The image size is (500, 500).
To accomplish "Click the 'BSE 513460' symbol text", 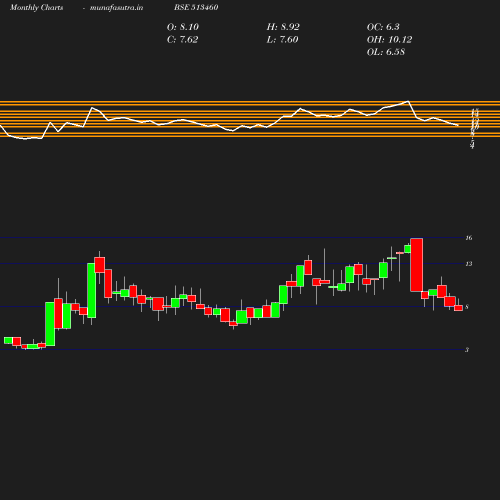I will (196, 7).
